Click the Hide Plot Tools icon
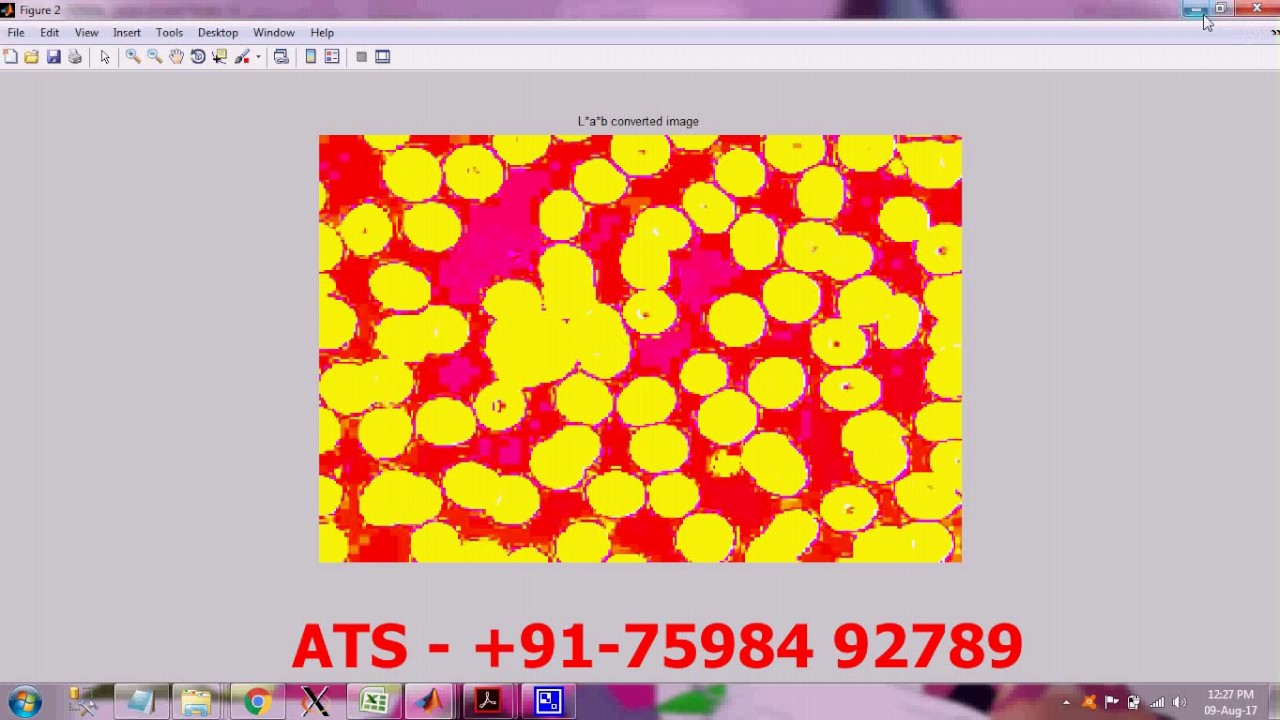The image size is (1280, 720). [361, 57]
